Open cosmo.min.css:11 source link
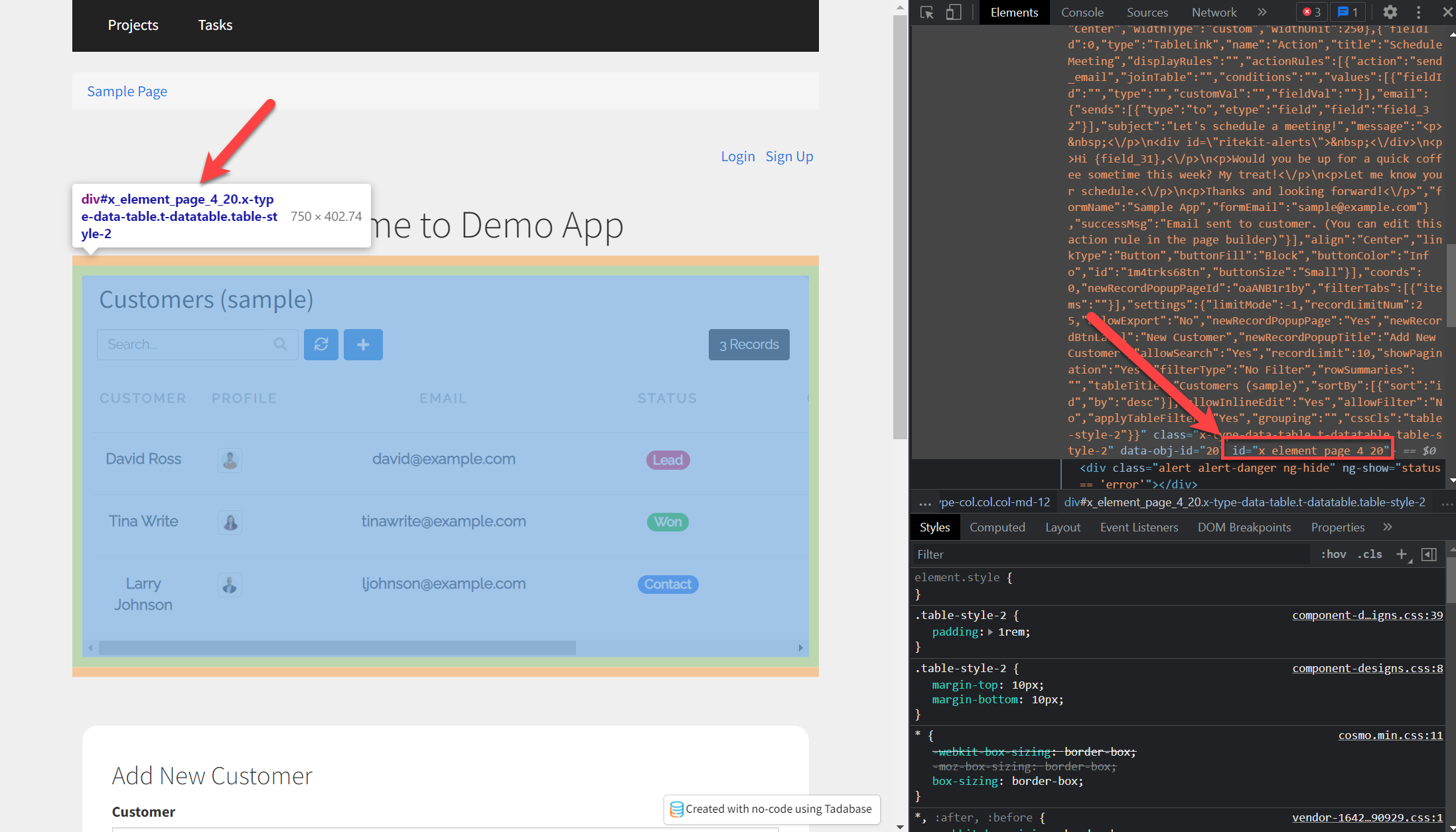This screenshot has height=832, width=1456. 1390,735
